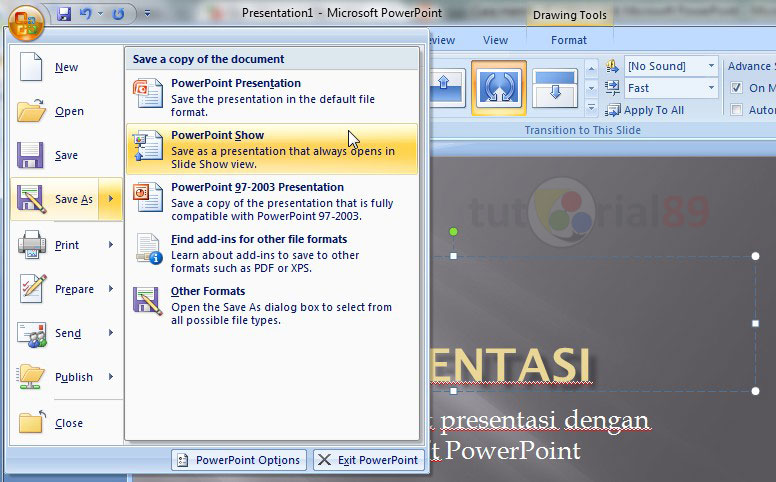Image resolution: width=776 pixels, height=482 pixels.
Task: Choose Save from the Office menu
Action: pos(66,155)
